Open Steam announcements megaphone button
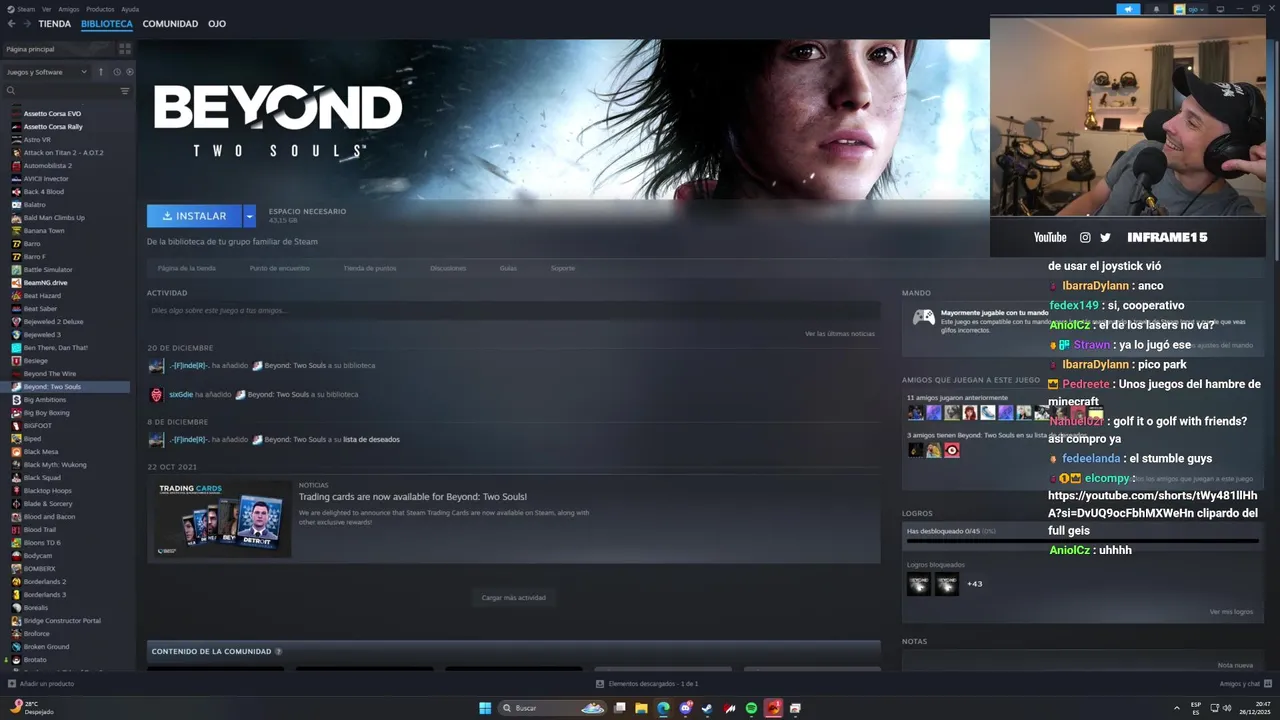This screenshot has height=720, width=1280. pos(1128,9)
